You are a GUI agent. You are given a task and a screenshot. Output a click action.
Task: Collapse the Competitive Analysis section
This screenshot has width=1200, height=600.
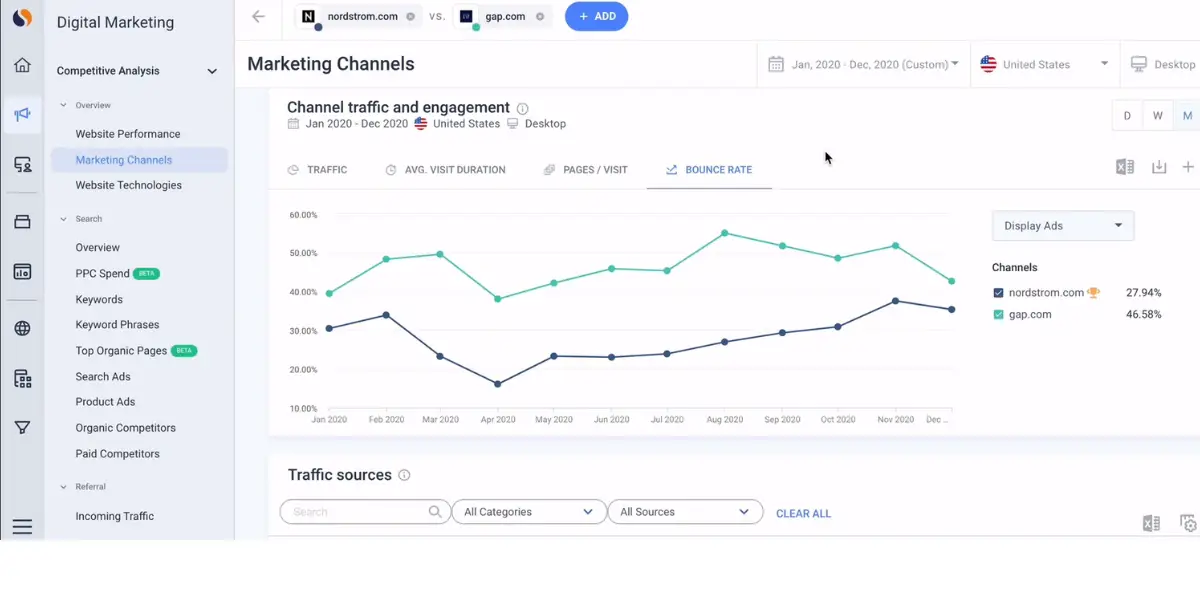tap(212, 71)
